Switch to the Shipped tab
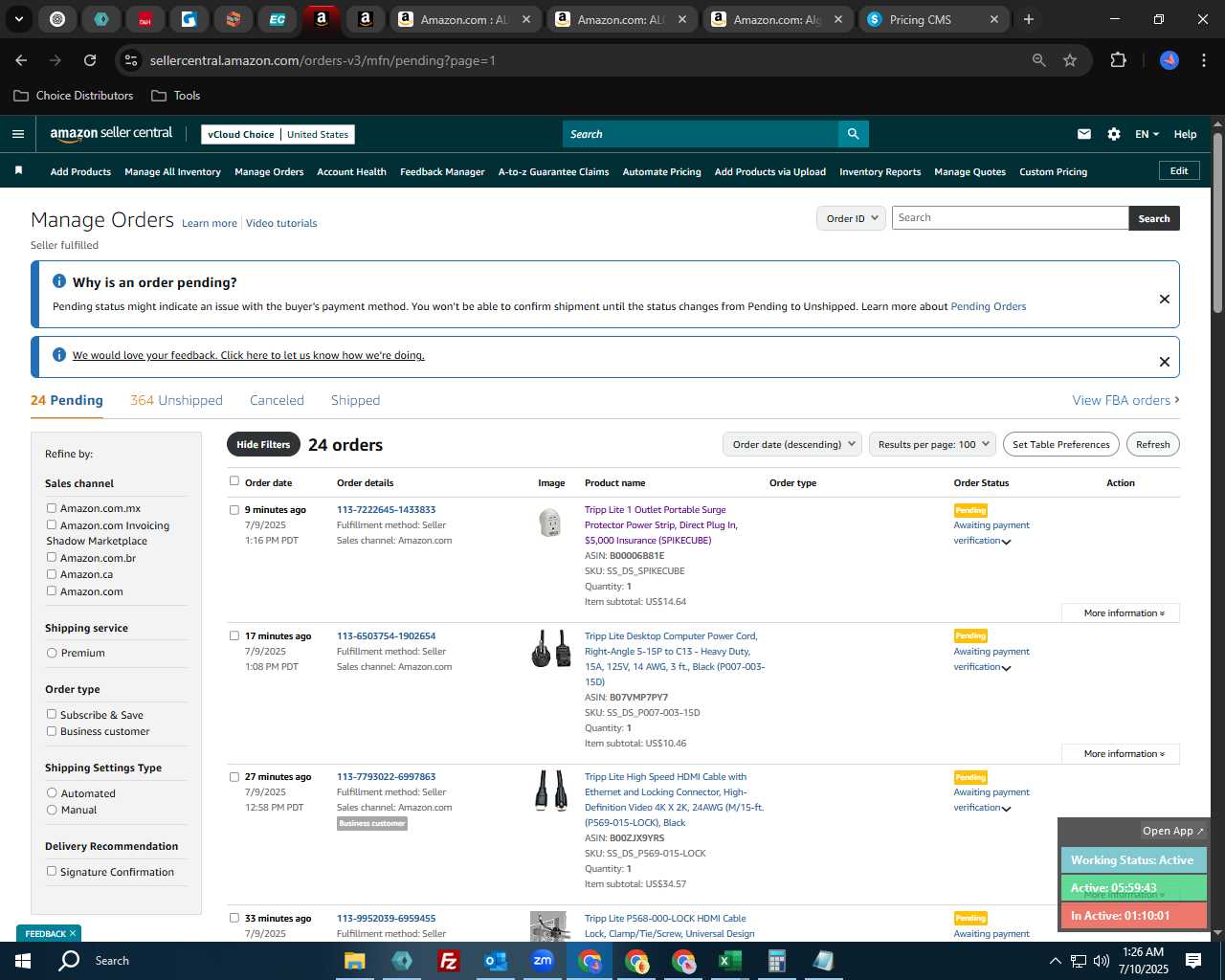Screen dimensions: 1225x980 (x=355, y=400)
